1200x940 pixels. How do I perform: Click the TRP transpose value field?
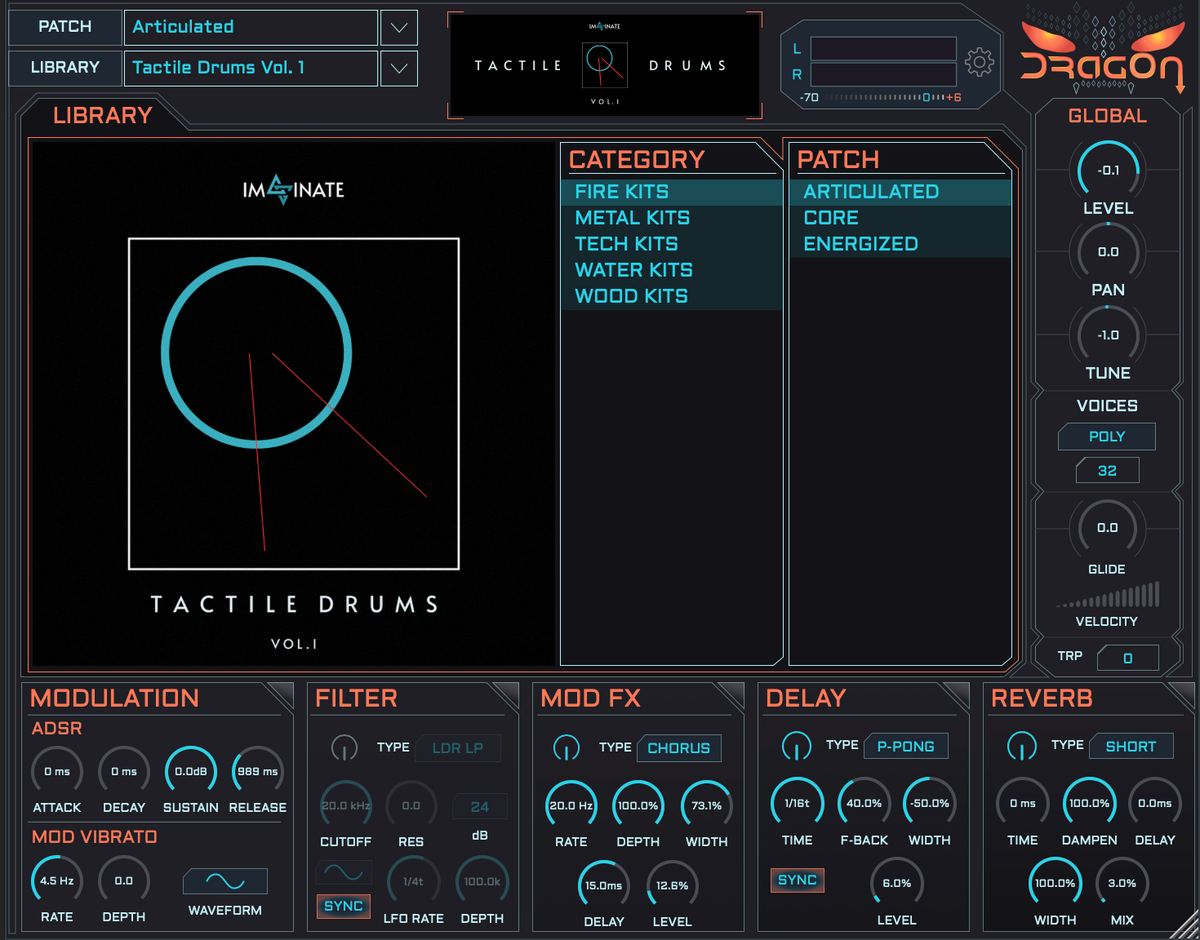coord(1128,658)
